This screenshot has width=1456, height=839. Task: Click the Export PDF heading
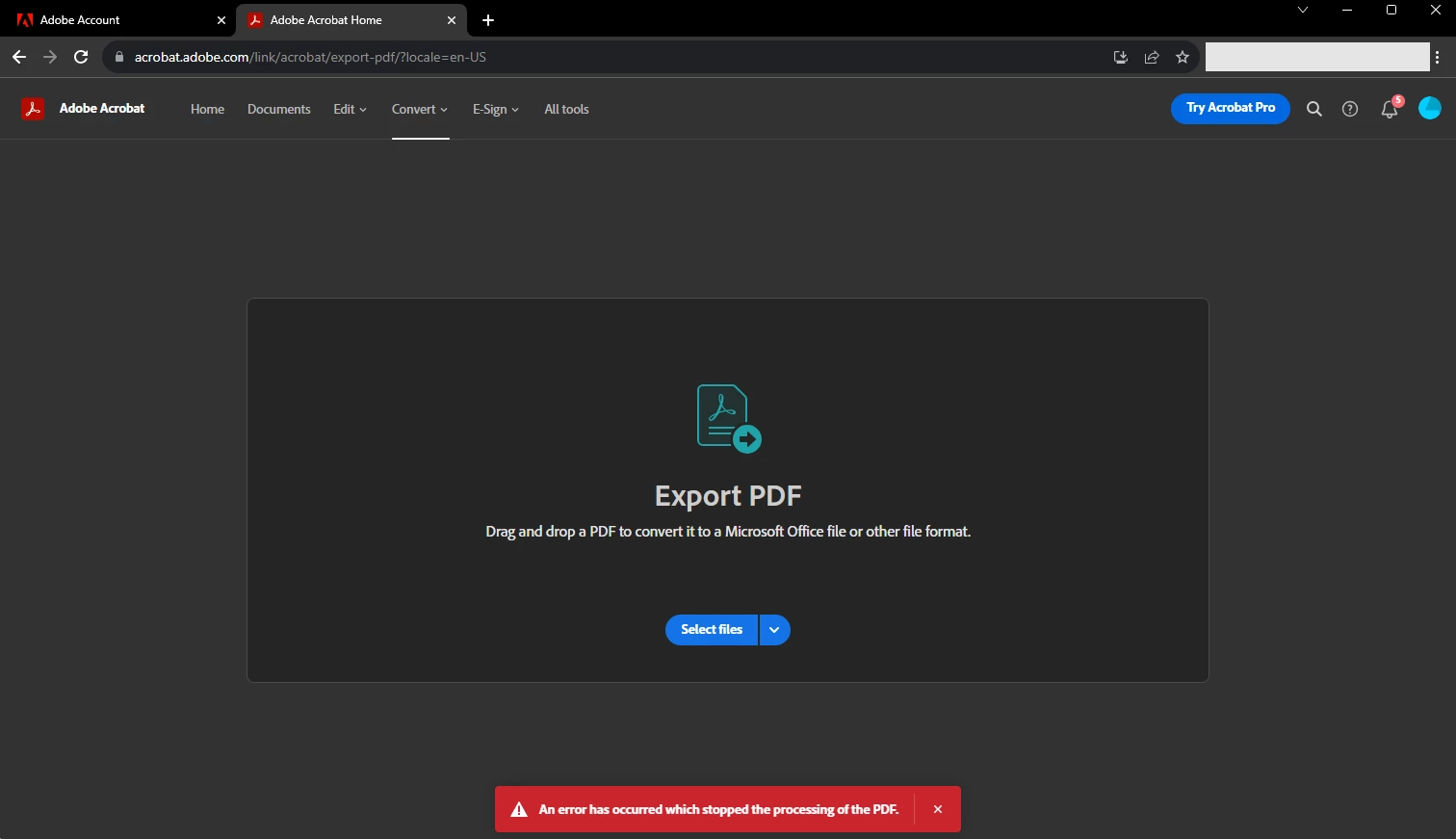[728, 496]
